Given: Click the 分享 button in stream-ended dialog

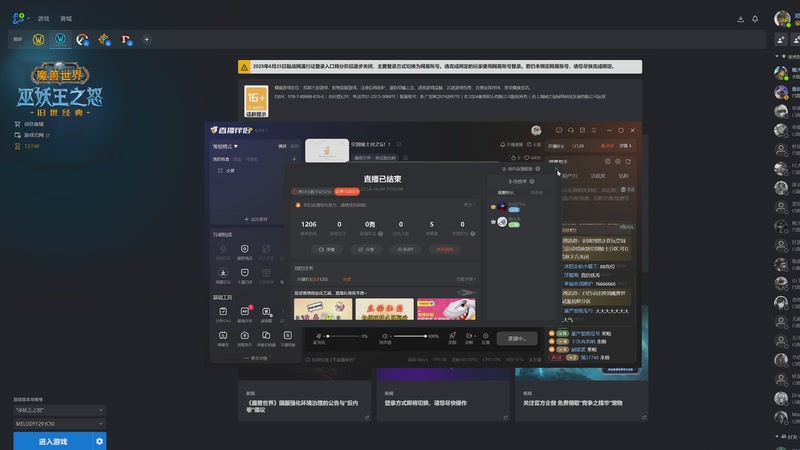Looking at the screenshot, I should coord(366,249).
